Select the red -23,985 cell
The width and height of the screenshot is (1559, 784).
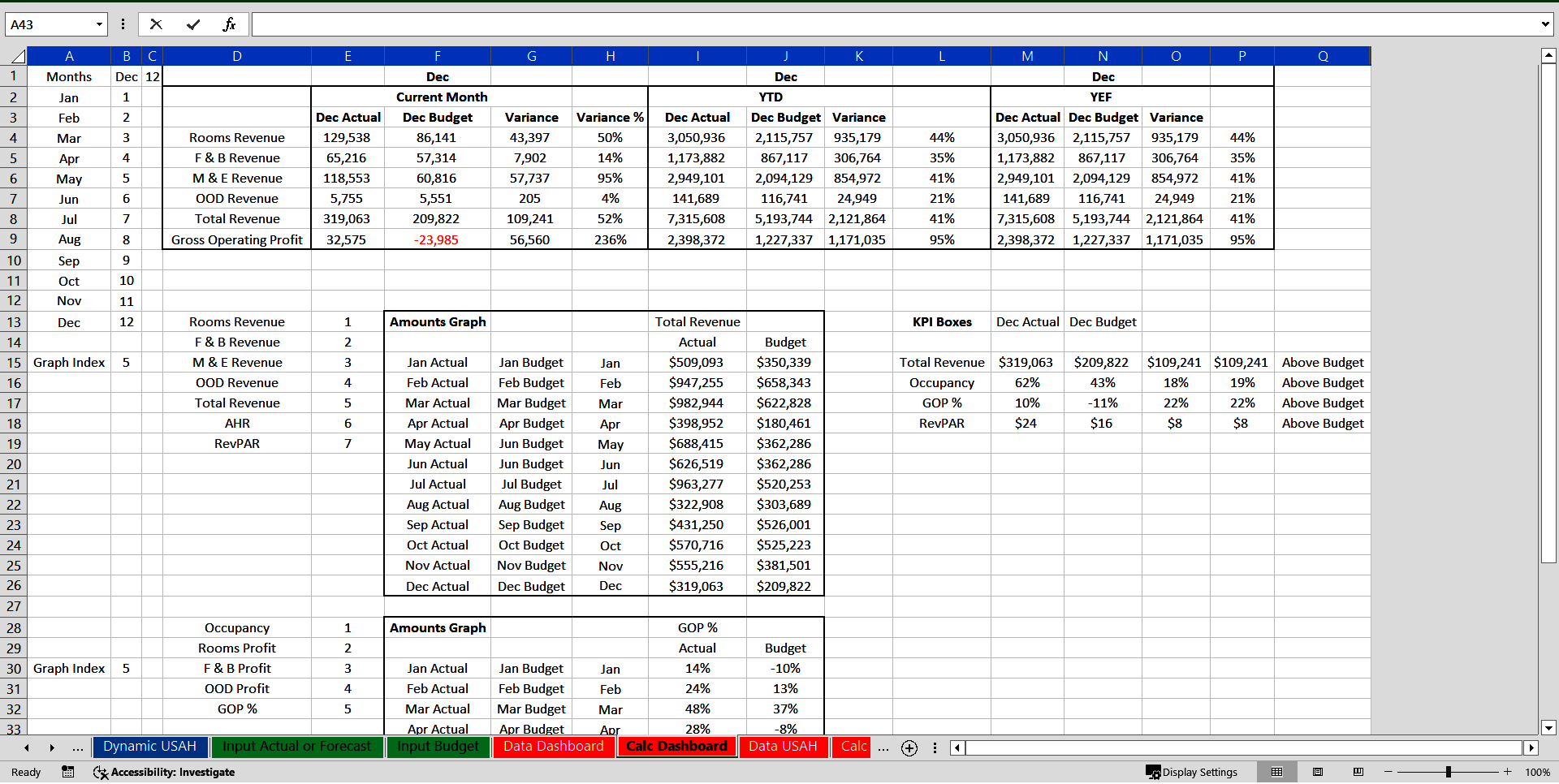pyautogui.click(x=438, y=240)
